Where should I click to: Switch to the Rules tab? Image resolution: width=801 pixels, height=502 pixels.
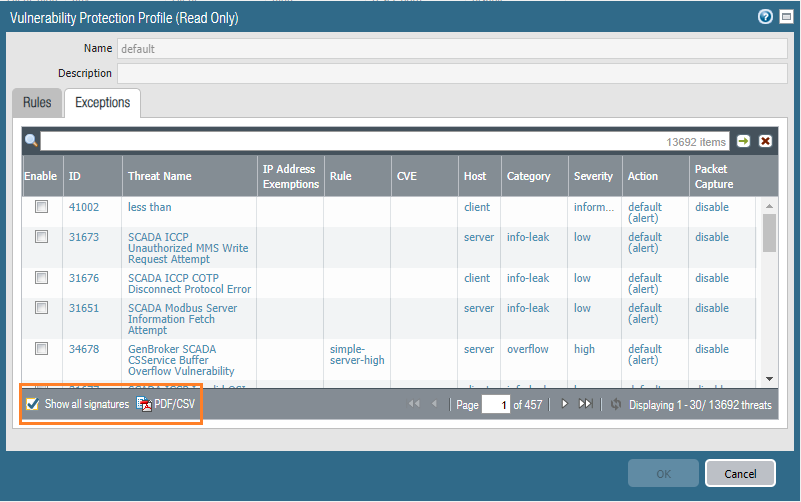pyautogui.click(x=37, y=102)
